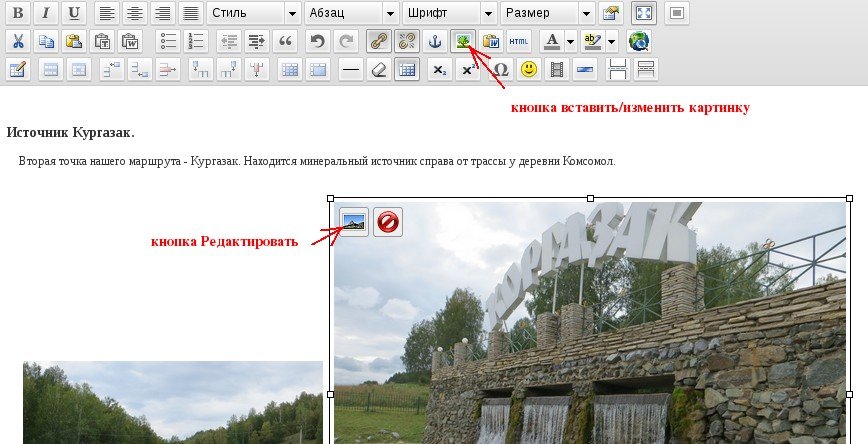Select the forest photo on the left

pos(172,404)
